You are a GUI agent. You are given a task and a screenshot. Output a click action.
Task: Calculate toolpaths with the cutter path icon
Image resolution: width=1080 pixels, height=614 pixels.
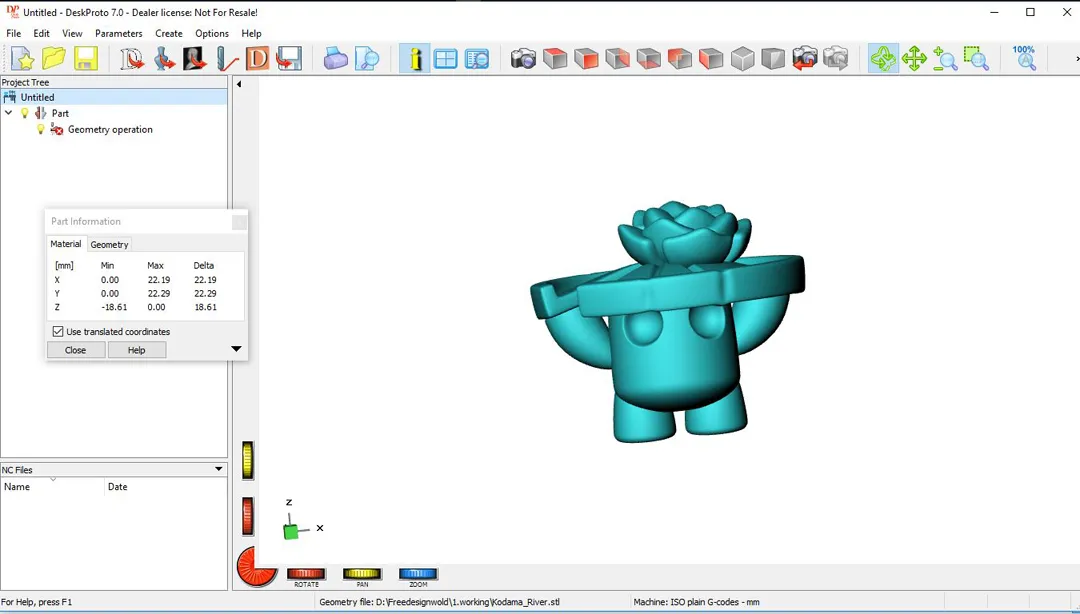click(227, 59)
